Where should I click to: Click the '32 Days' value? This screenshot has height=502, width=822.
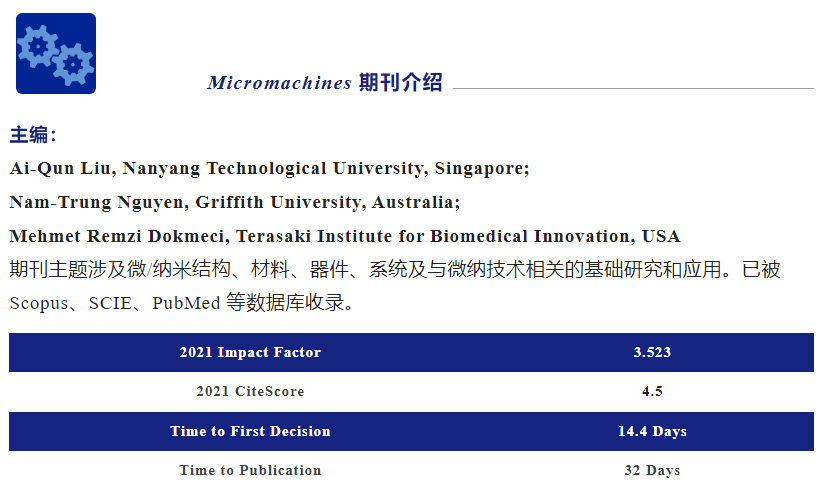pos(652,471)
